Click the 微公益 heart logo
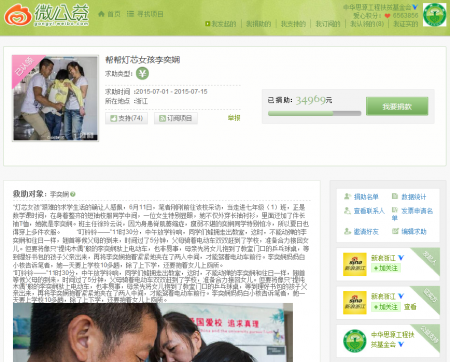Image resolution: width=450 pixels, height=362 pixels. click(18, 14)
